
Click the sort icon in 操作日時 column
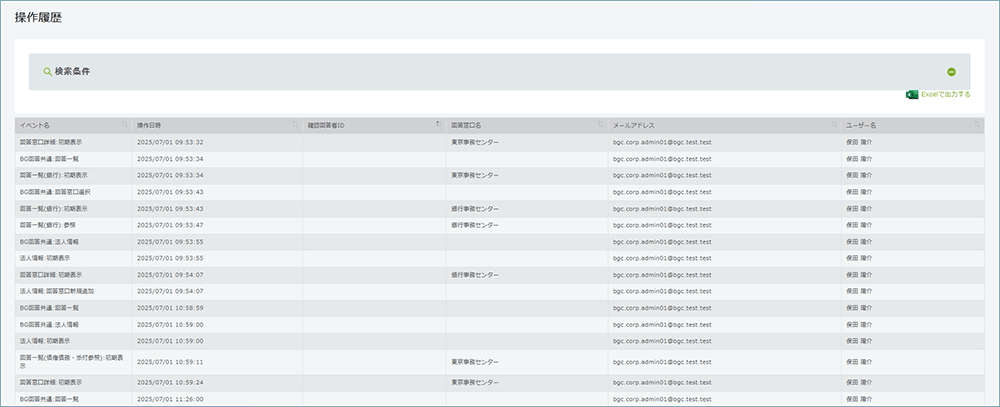[295, 125]
